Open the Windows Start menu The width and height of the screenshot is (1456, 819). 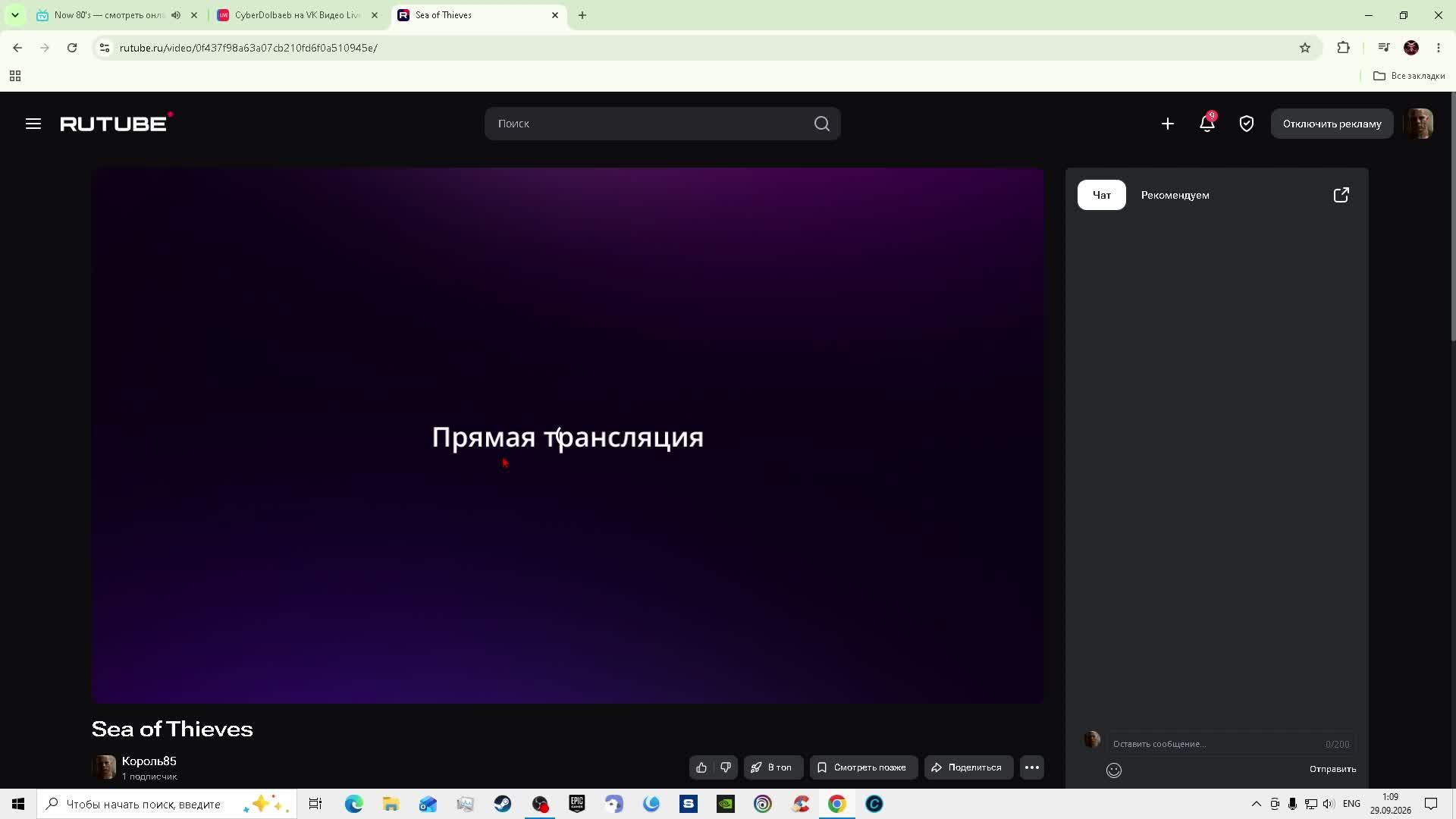tap(18, 804)
